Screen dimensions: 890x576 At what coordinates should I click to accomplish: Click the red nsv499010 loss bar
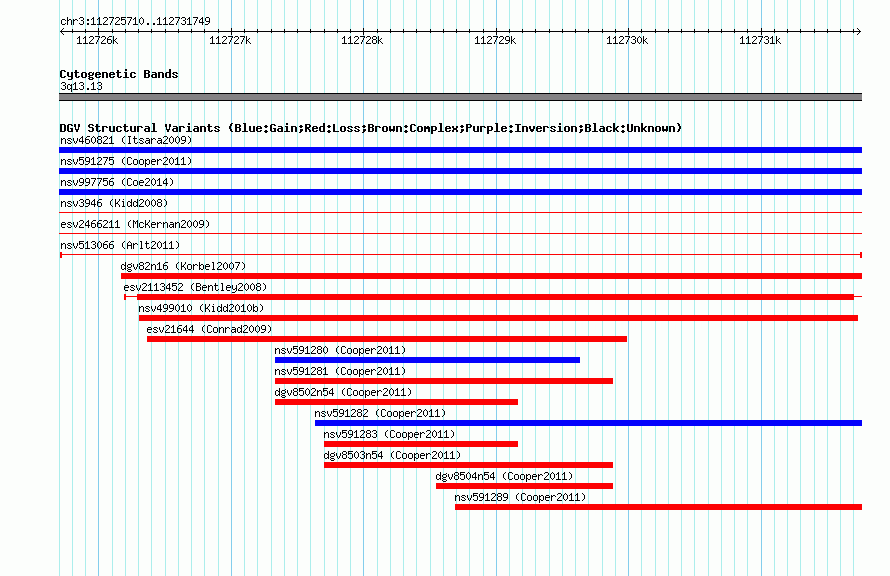coord(498,318)
